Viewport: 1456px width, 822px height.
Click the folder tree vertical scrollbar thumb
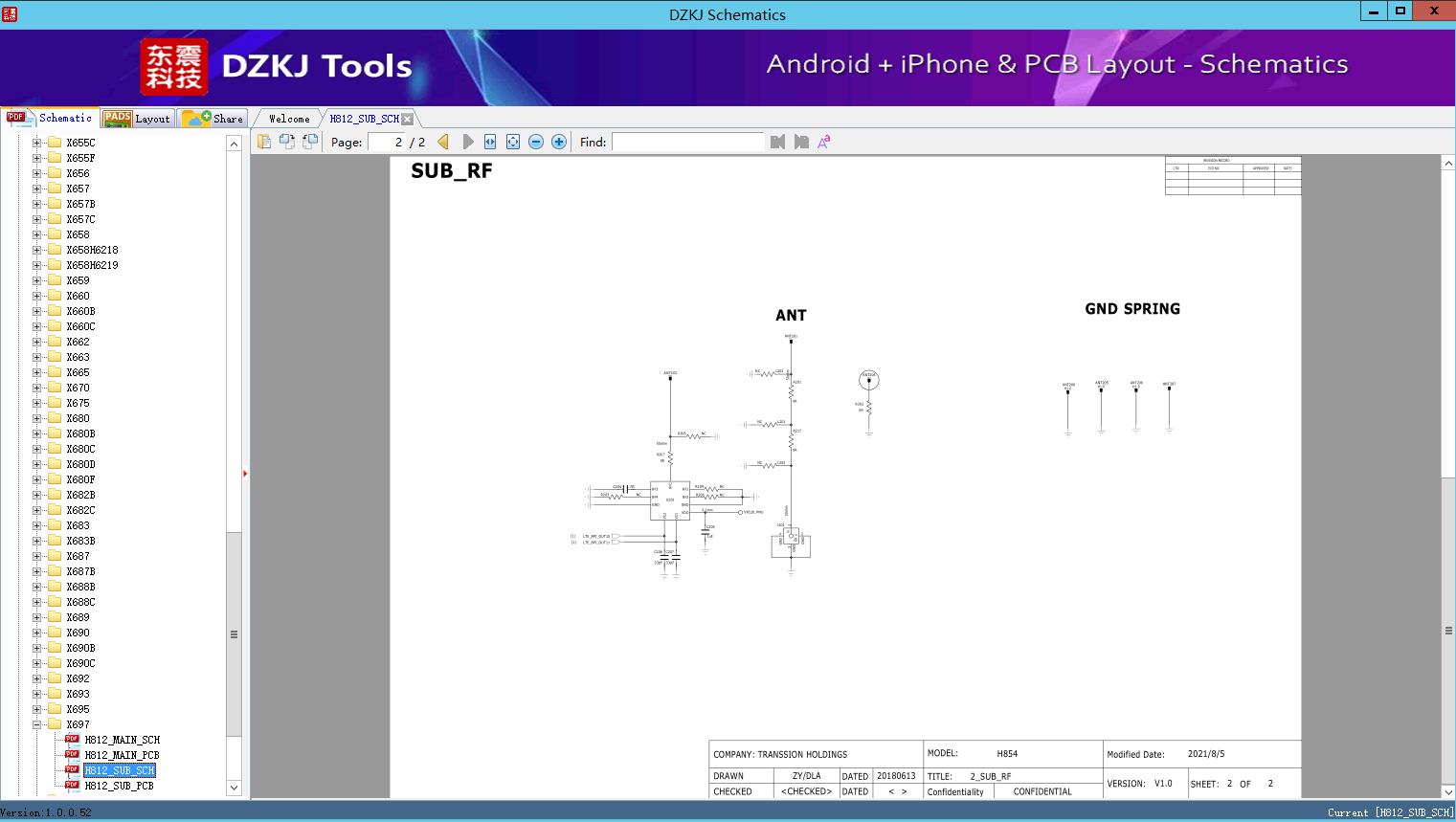(234, 634)
